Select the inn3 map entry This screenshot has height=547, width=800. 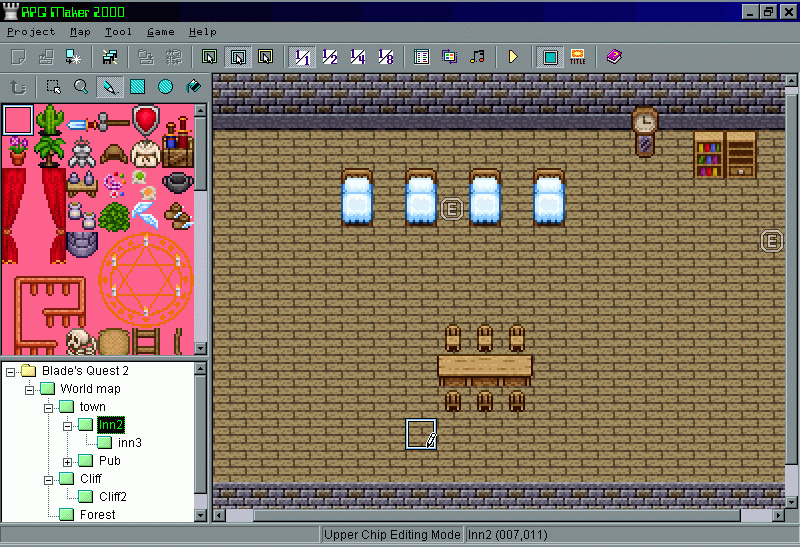coord(130,443)
